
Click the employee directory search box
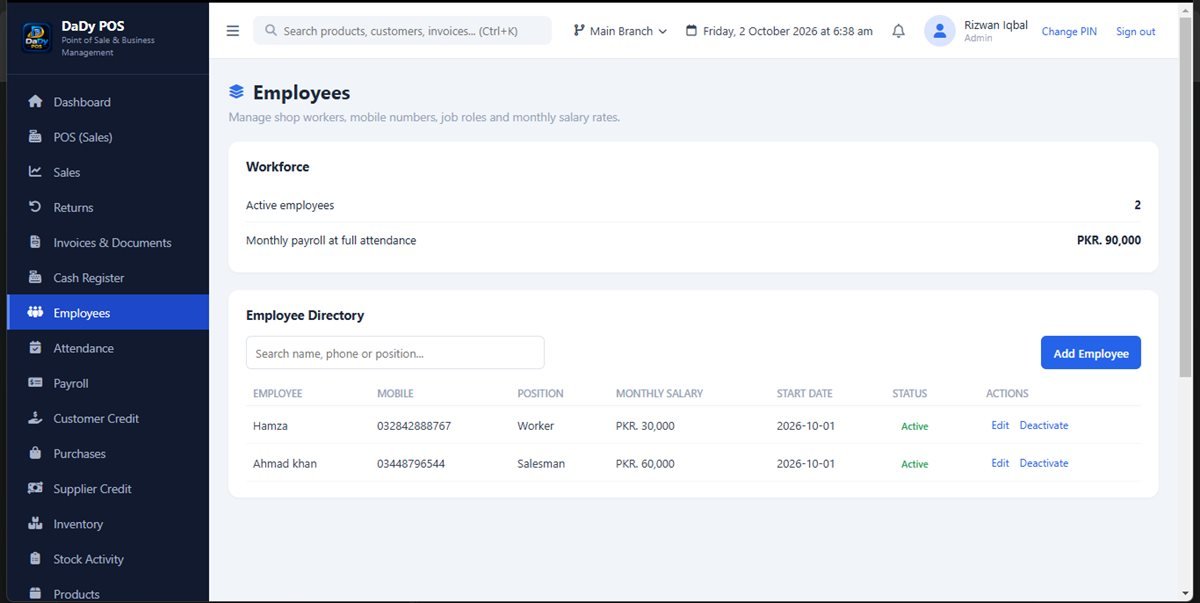(395, 353)
